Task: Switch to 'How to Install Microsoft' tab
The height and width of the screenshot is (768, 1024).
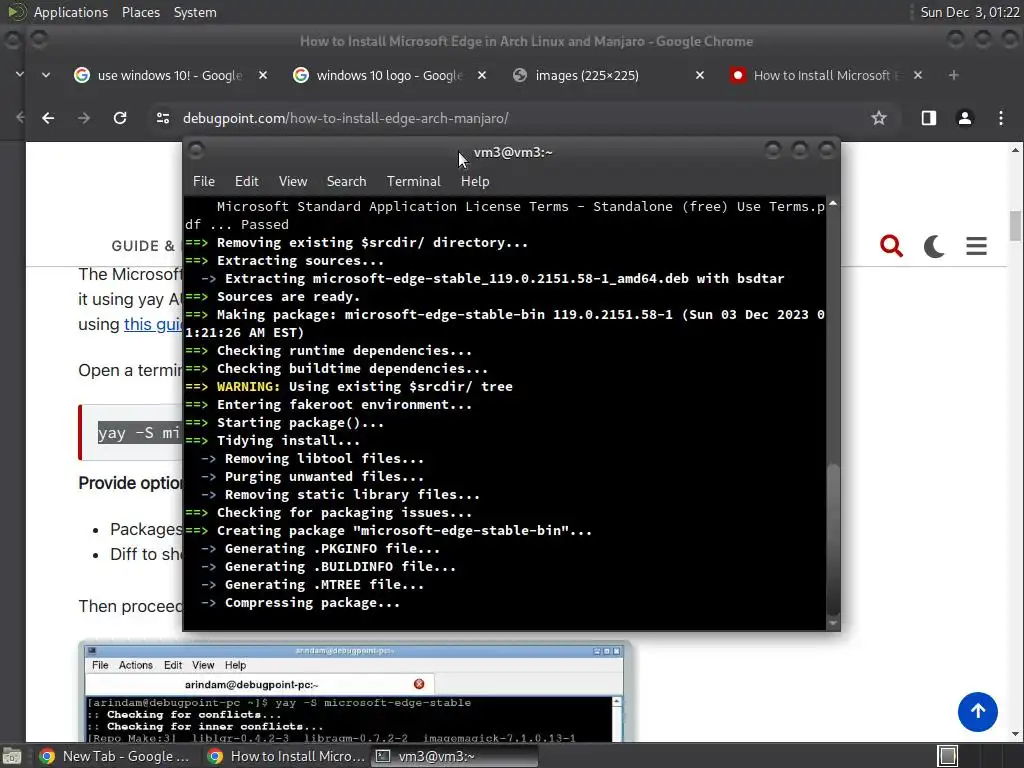Action: pyautogui.click(x=826, y=75)
